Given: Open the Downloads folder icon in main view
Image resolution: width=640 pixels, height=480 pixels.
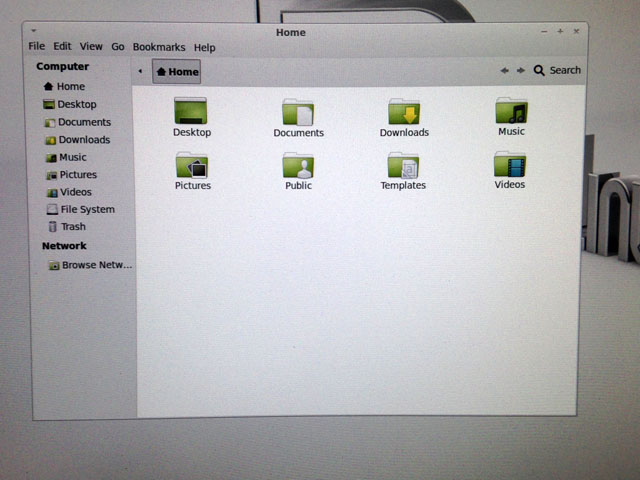Looking at the screenshot, I should click(404, 111).
